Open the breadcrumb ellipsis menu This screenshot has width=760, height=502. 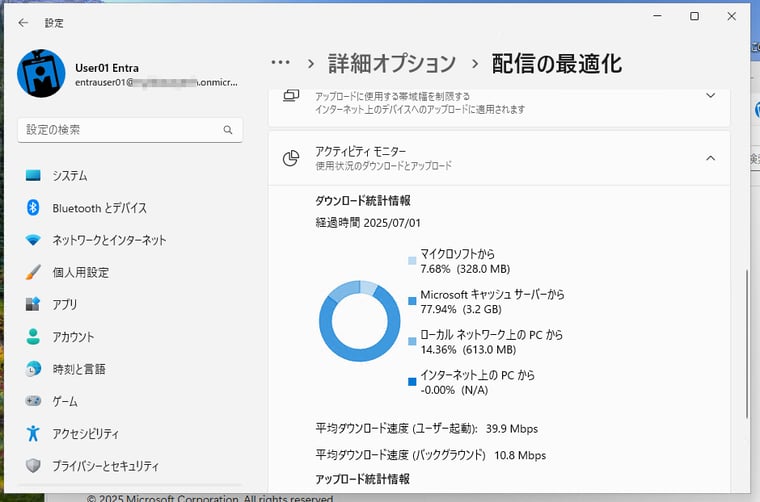click(281, 63)
